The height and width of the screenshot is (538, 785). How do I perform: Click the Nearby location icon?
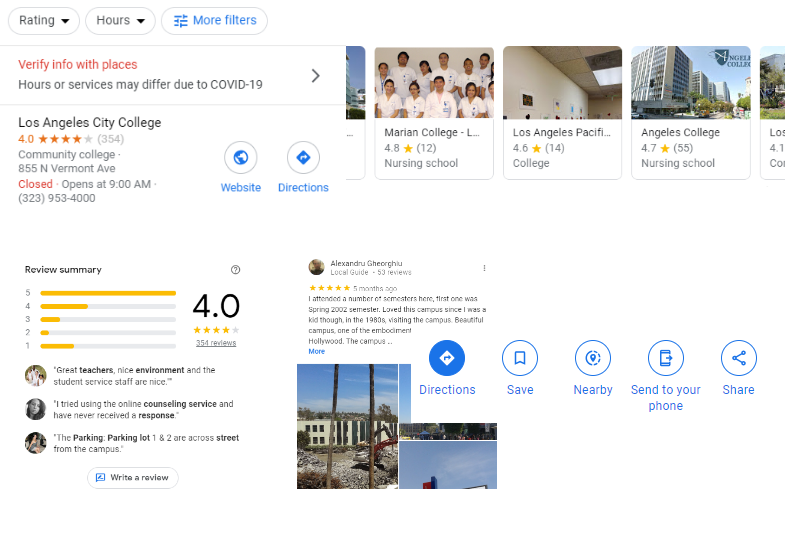click(593, 358)
